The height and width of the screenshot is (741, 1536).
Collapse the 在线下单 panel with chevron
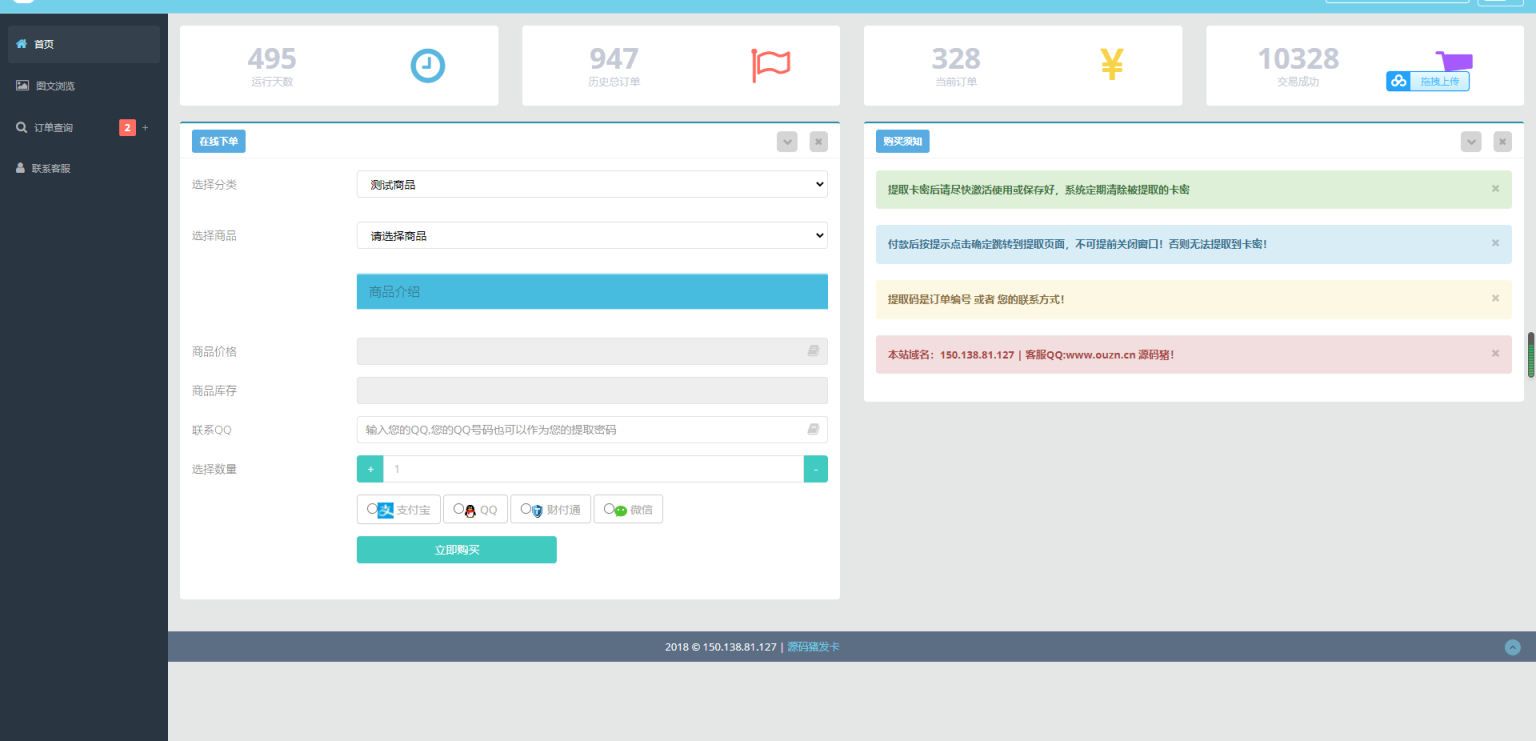(x=787, y=142)
